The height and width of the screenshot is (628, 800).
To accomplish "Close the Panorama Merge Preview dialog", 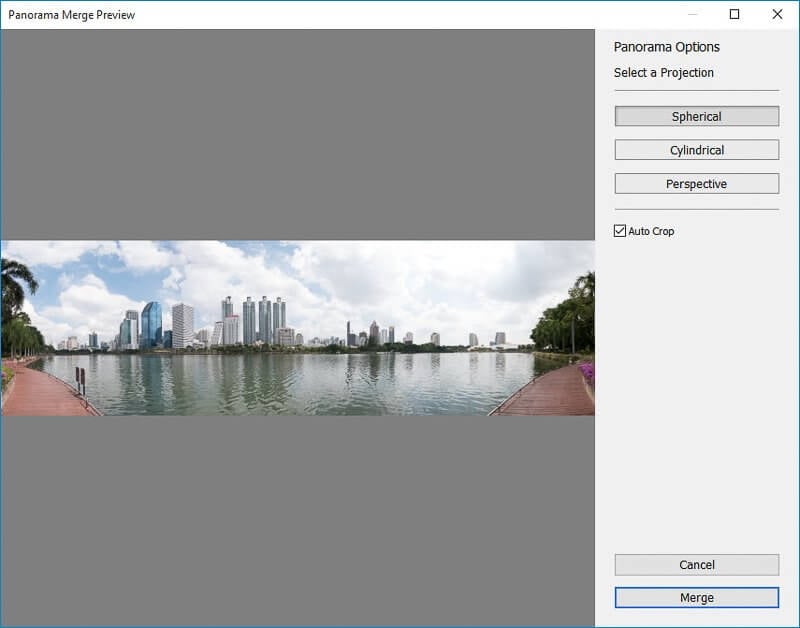I will pos(777,14).
